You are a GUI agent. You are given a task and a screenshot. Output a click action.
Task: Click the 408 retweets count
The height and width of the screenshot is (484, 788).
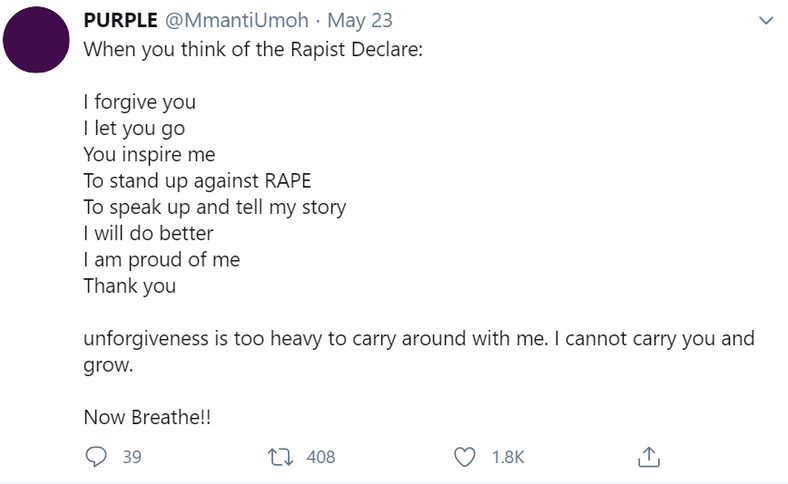(320, 457)
